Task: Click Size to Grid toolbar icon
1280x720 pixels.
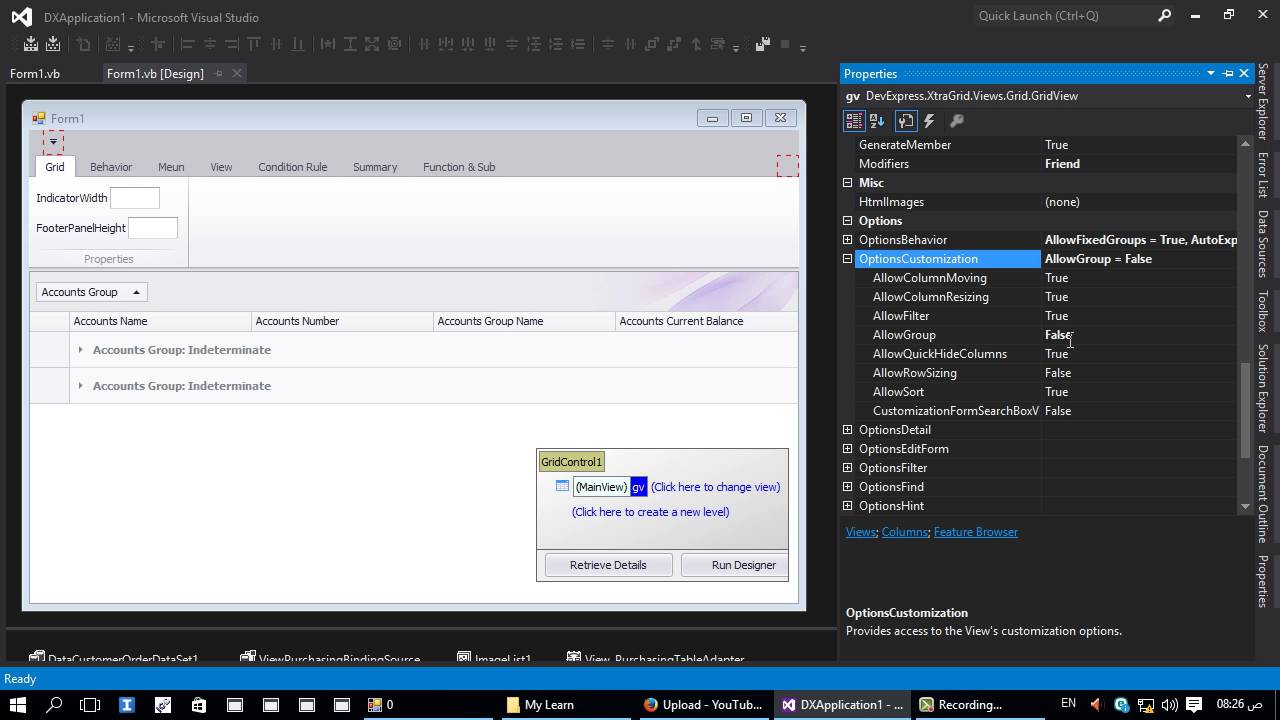Action: coord(394,45)
